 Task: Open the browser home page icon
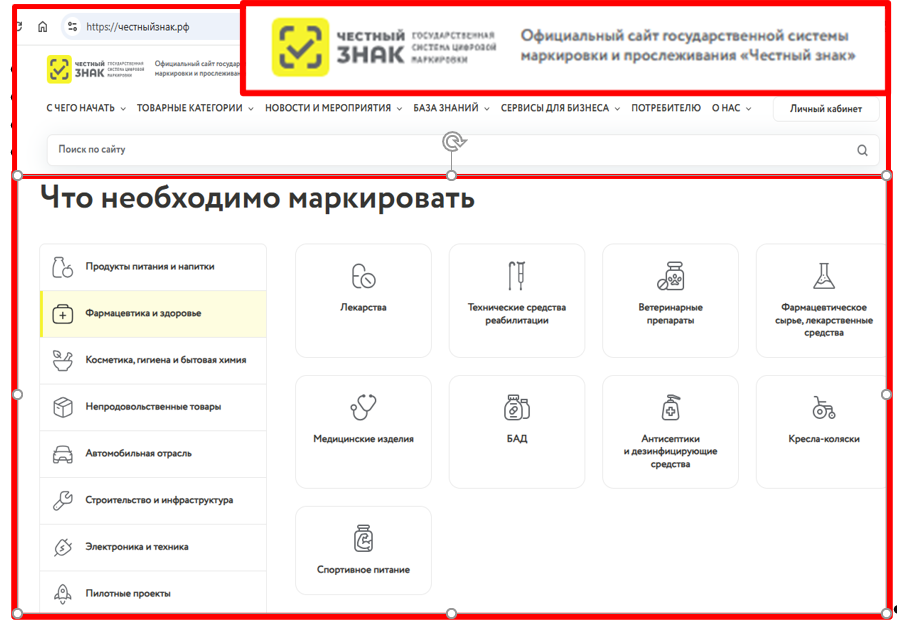pos(42,27)
